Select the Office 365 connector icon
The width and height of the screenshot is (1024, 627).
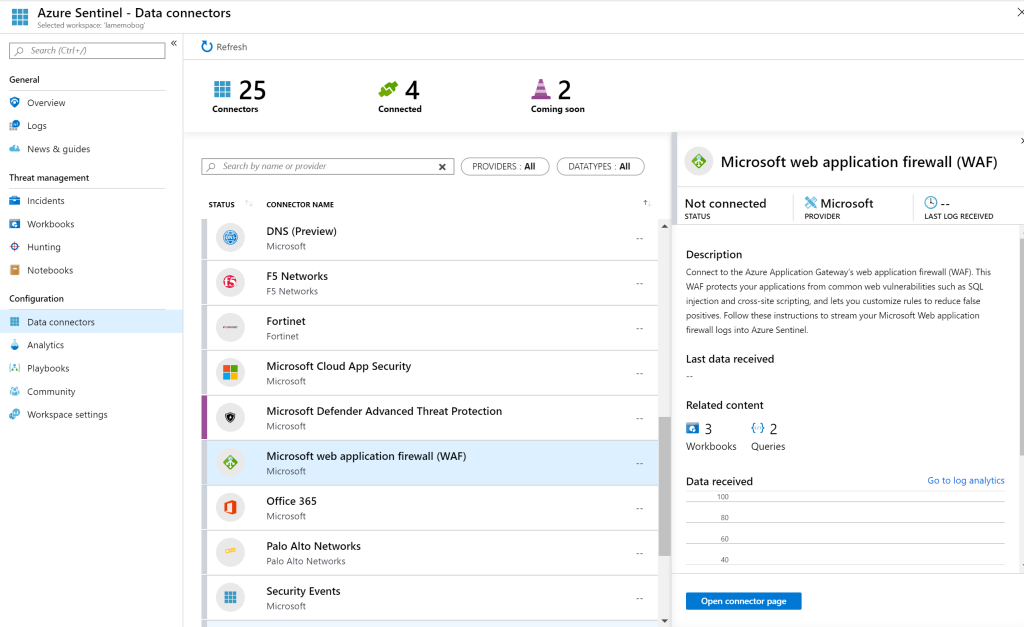pyautogui.click(x=230, y=507)
